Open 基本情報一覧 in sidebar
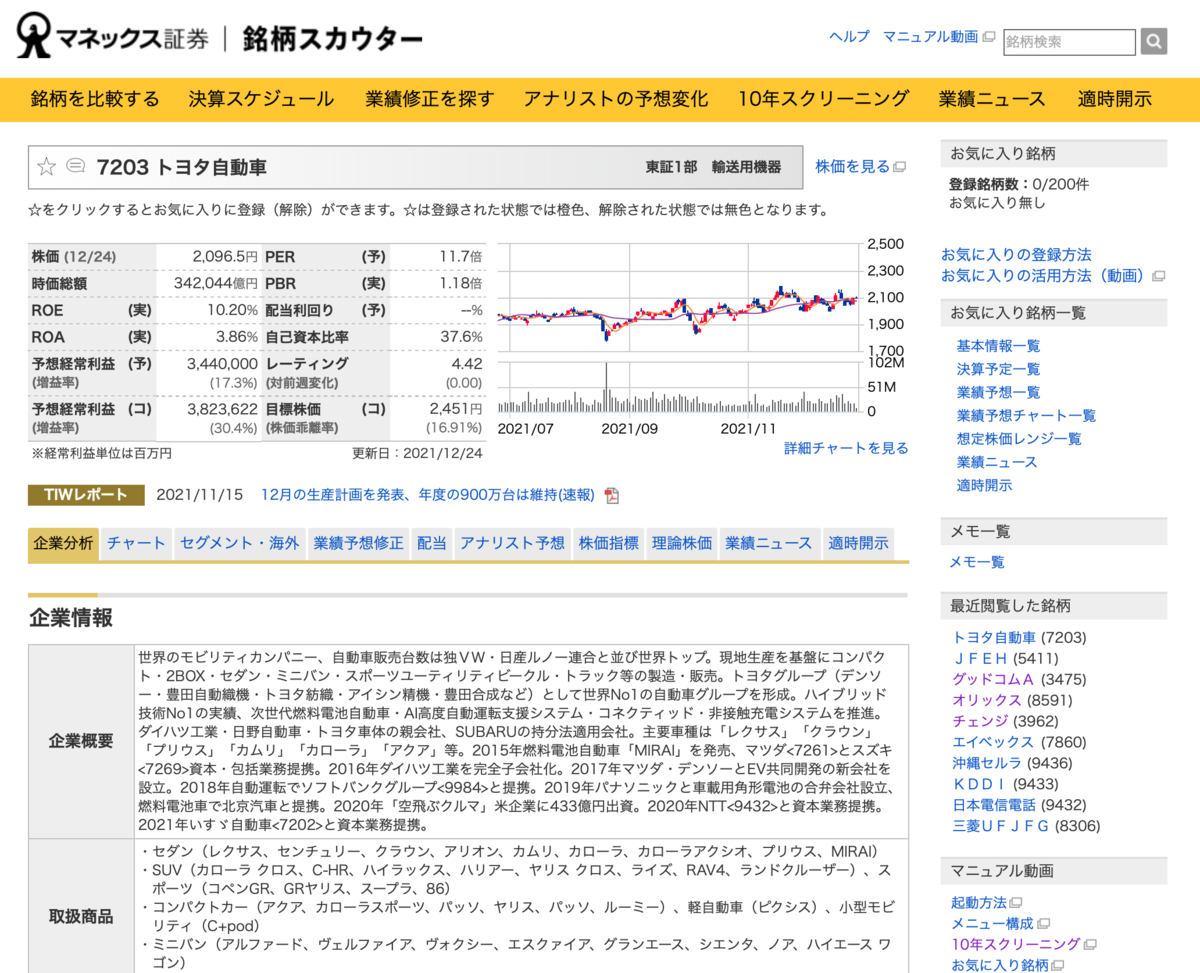 [998, 346]
